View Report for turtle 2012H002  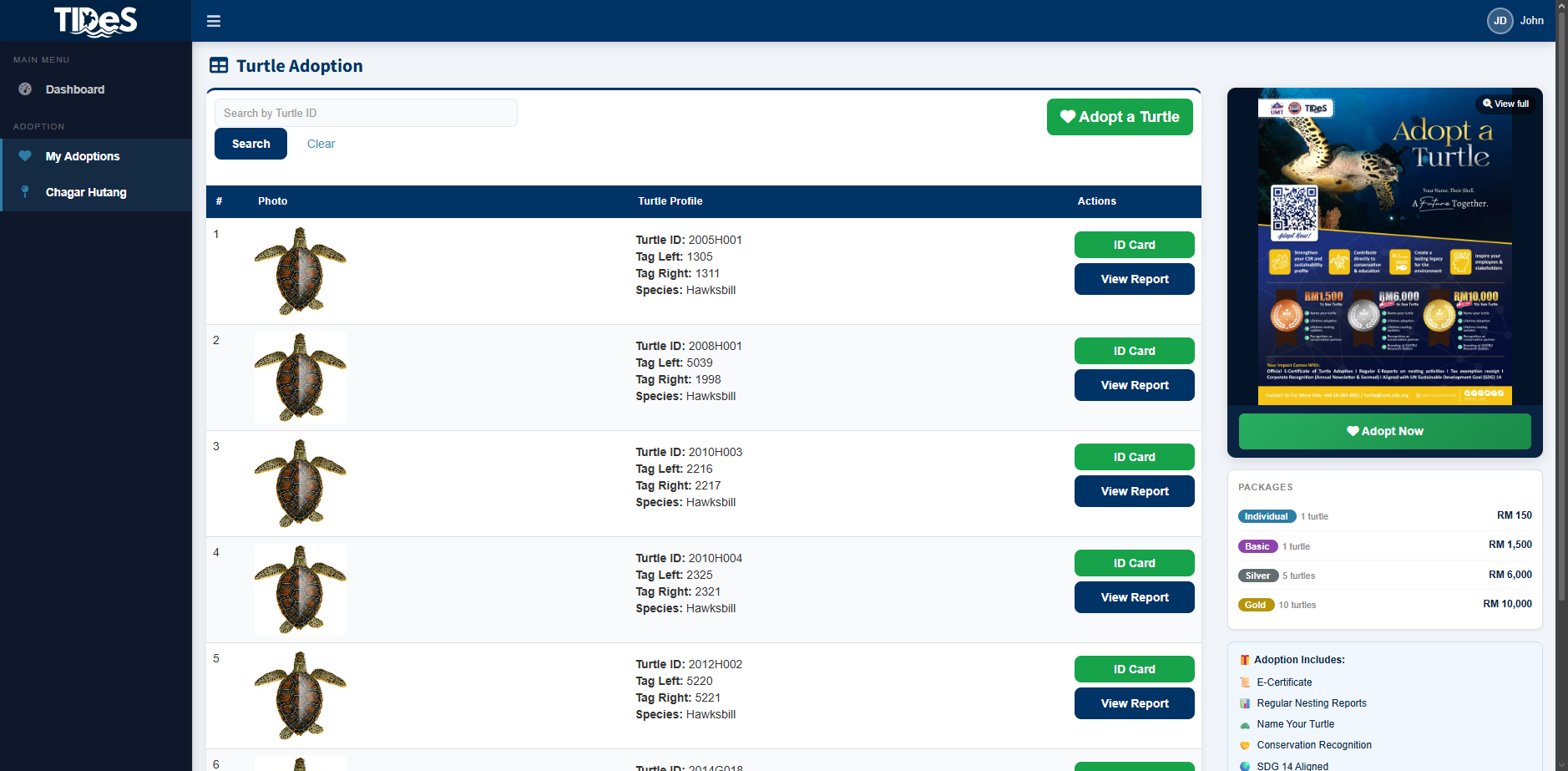coord(1134,703)
